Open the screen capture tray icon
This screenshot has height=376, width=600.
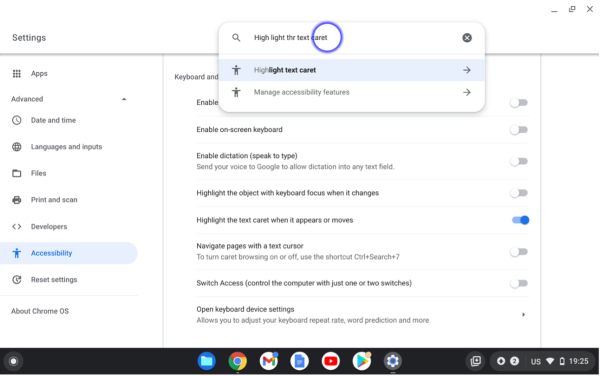pyautogui.click(x=476, y=361)
